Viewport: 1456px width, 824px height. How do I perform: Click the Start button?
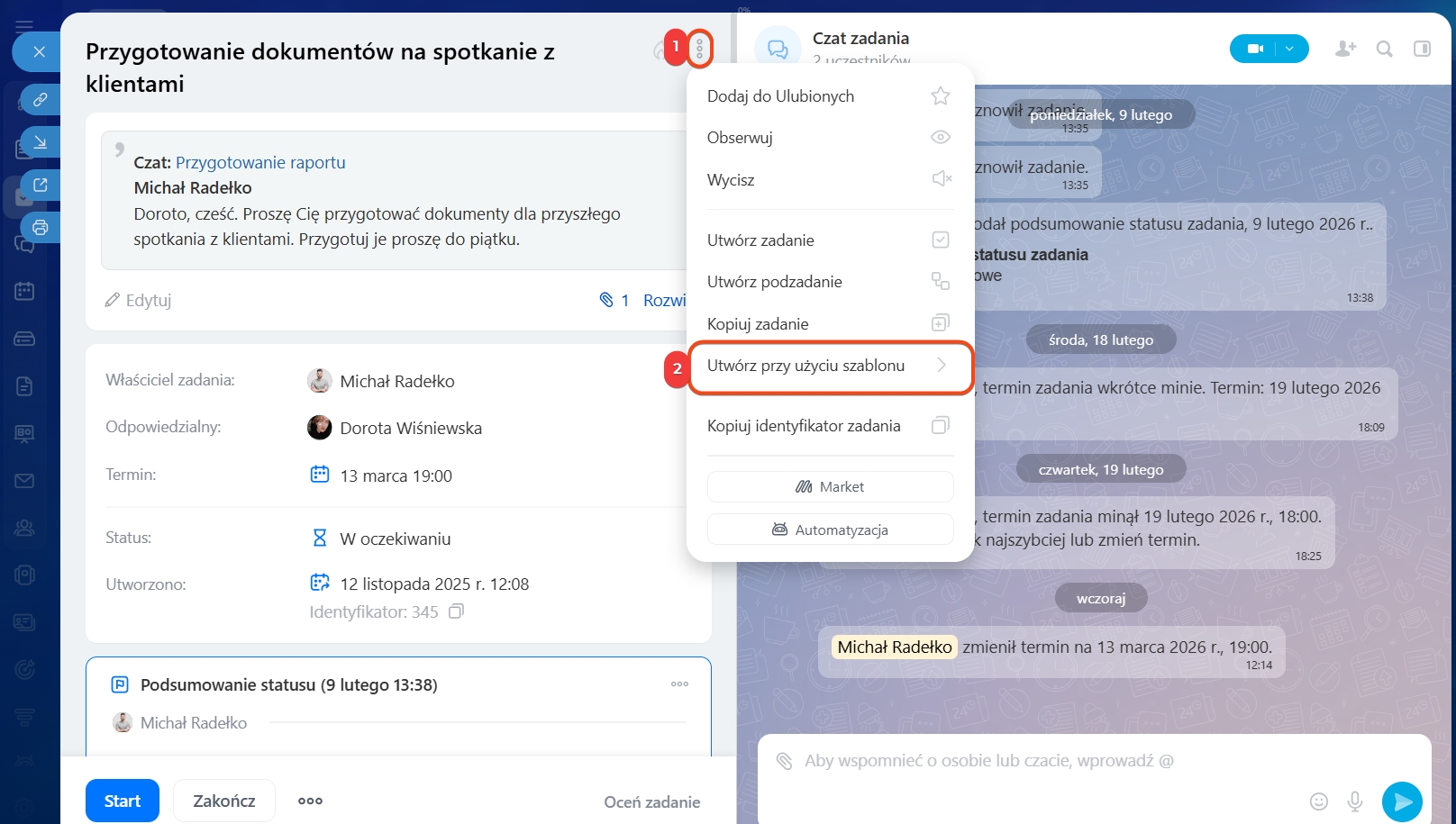click(x=123, y=801)
